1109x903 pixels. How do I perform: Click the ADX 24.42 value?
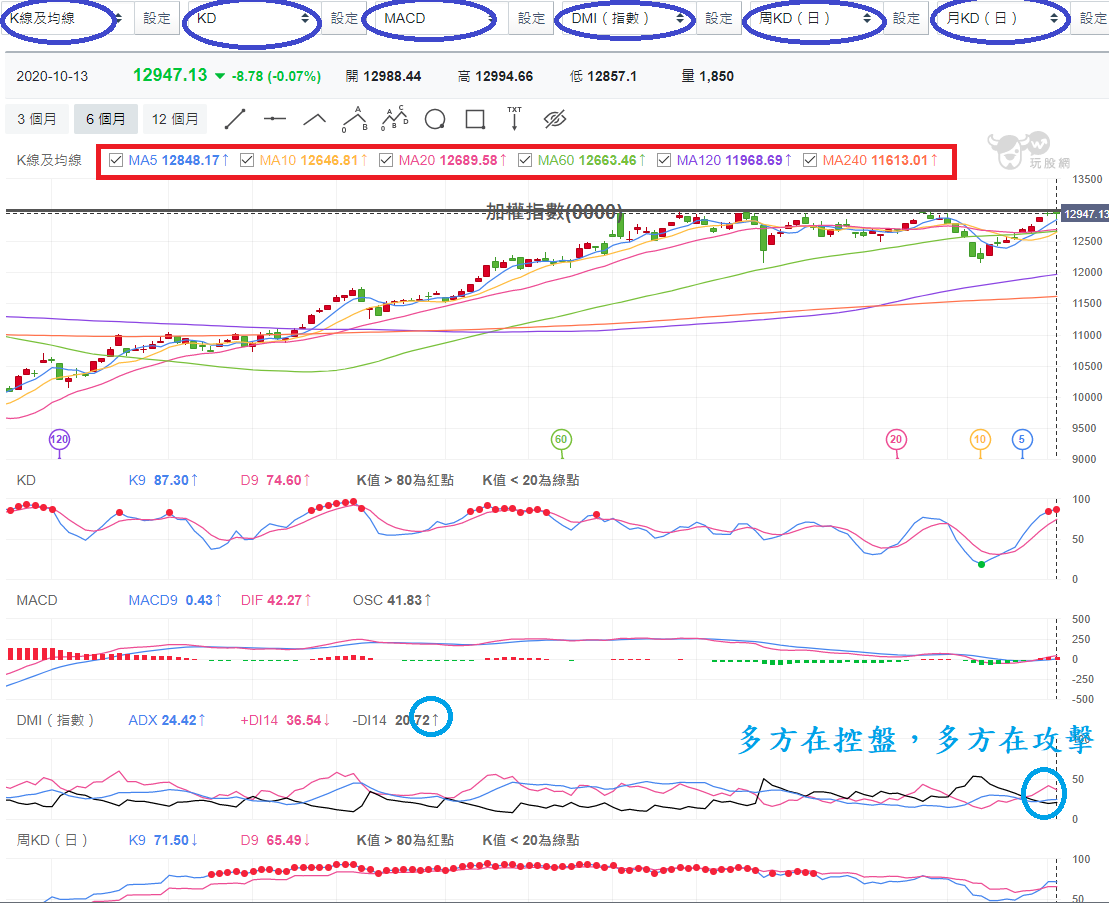[167, 721]
